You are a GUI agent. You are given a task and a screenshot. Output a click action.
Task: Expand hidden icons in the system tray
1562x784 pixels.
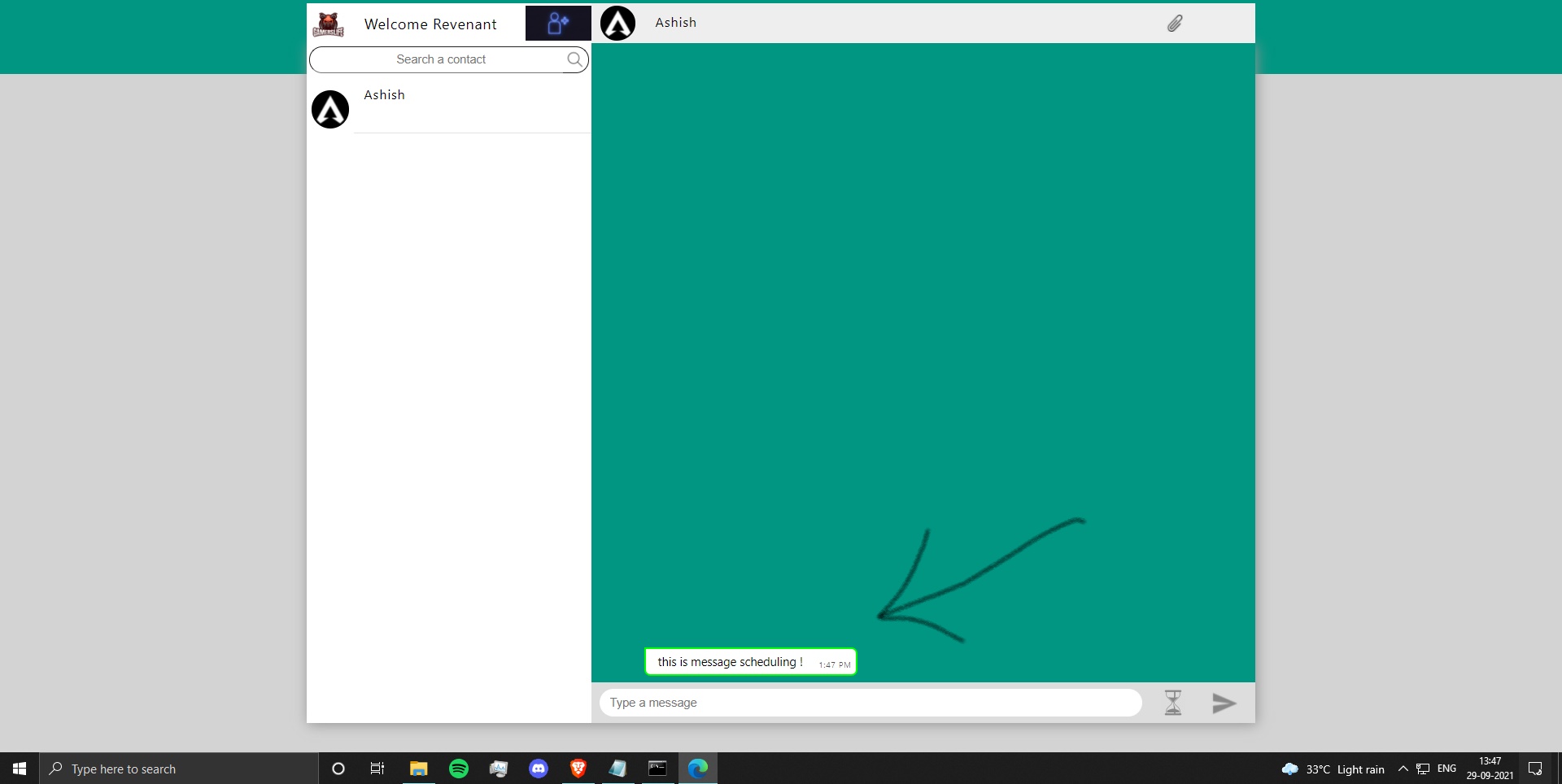[1403, 768]
